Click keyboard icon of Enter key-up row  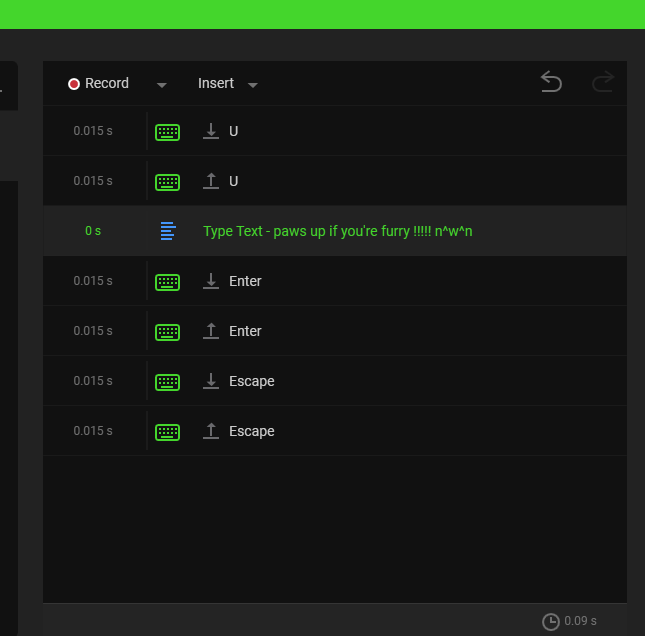click(167, 332)
